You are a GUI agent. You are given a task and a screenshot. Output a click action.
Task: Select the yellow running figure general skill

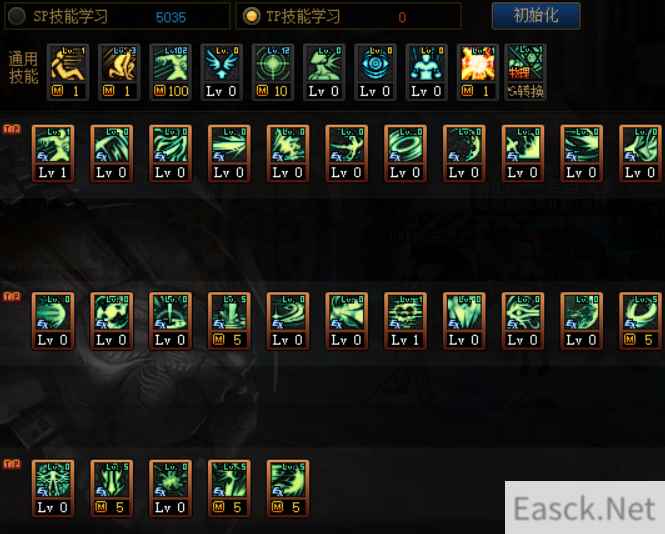68,72
